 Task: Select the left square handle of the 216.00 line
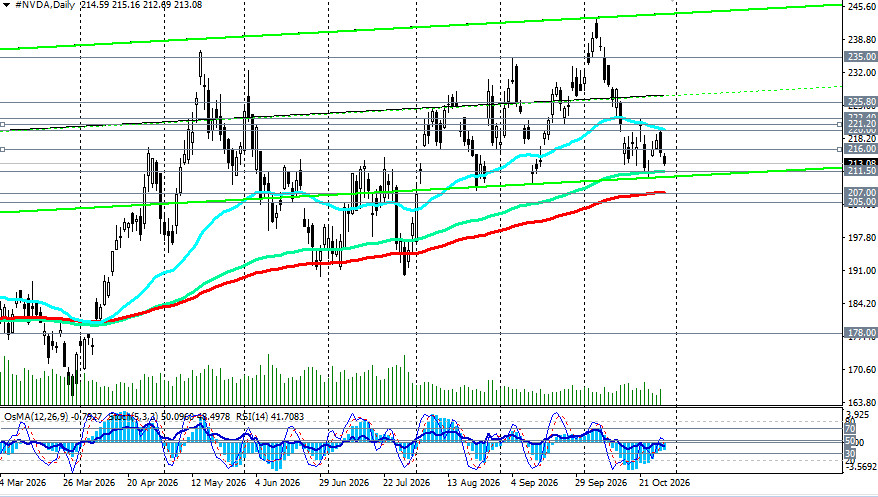[x=2, y=149]
